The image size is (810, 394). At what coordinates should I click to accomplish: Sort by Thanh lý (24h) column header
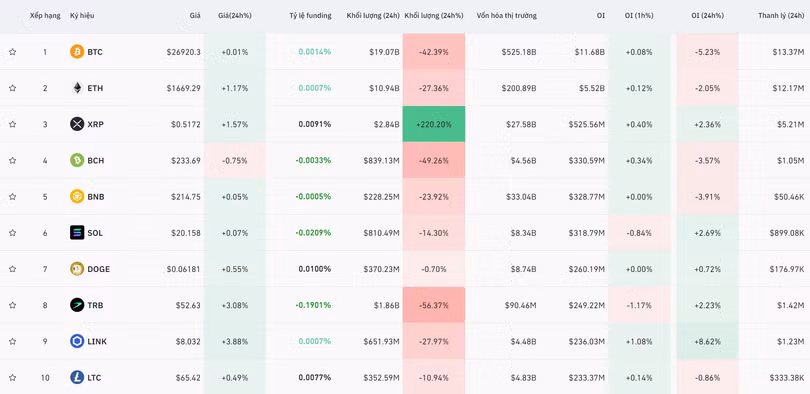coord(781,15)
